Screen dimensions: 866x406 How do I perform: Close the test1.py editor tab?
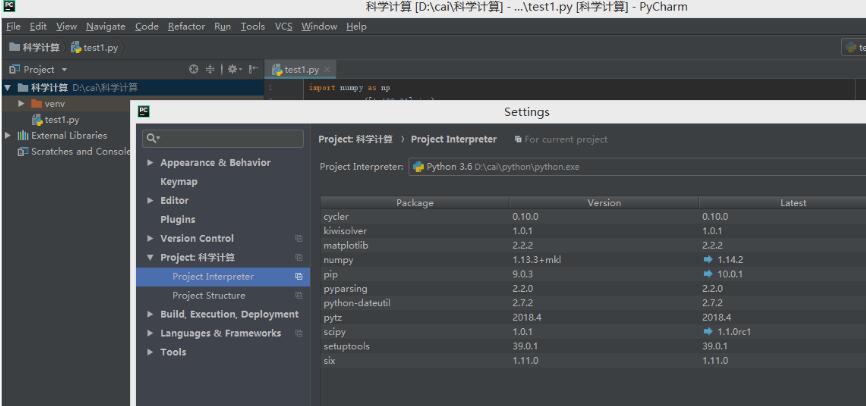(x=327, y=70)
